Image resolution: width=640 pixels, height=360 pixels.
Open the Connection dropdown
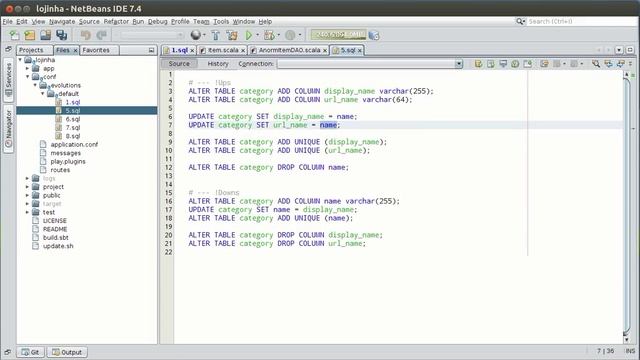point(459,64)
